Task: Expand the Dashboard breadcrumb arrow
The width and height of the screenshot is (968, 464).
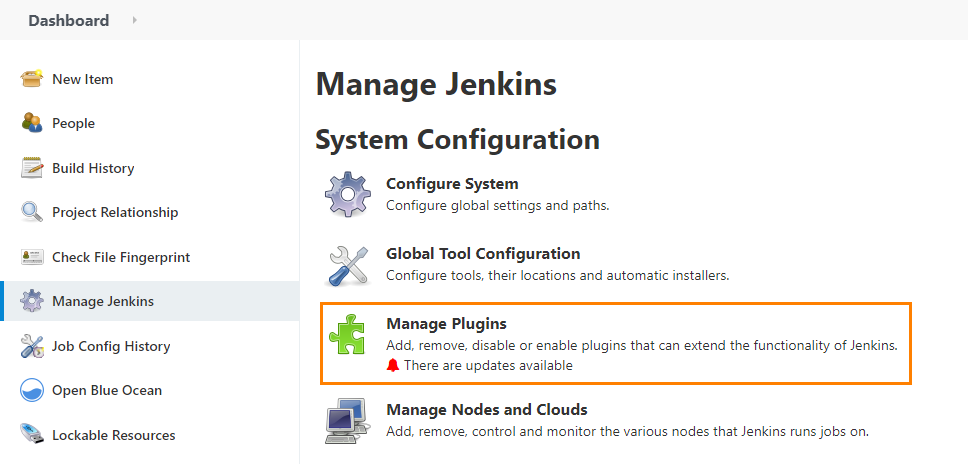Action: pos(135,20)
